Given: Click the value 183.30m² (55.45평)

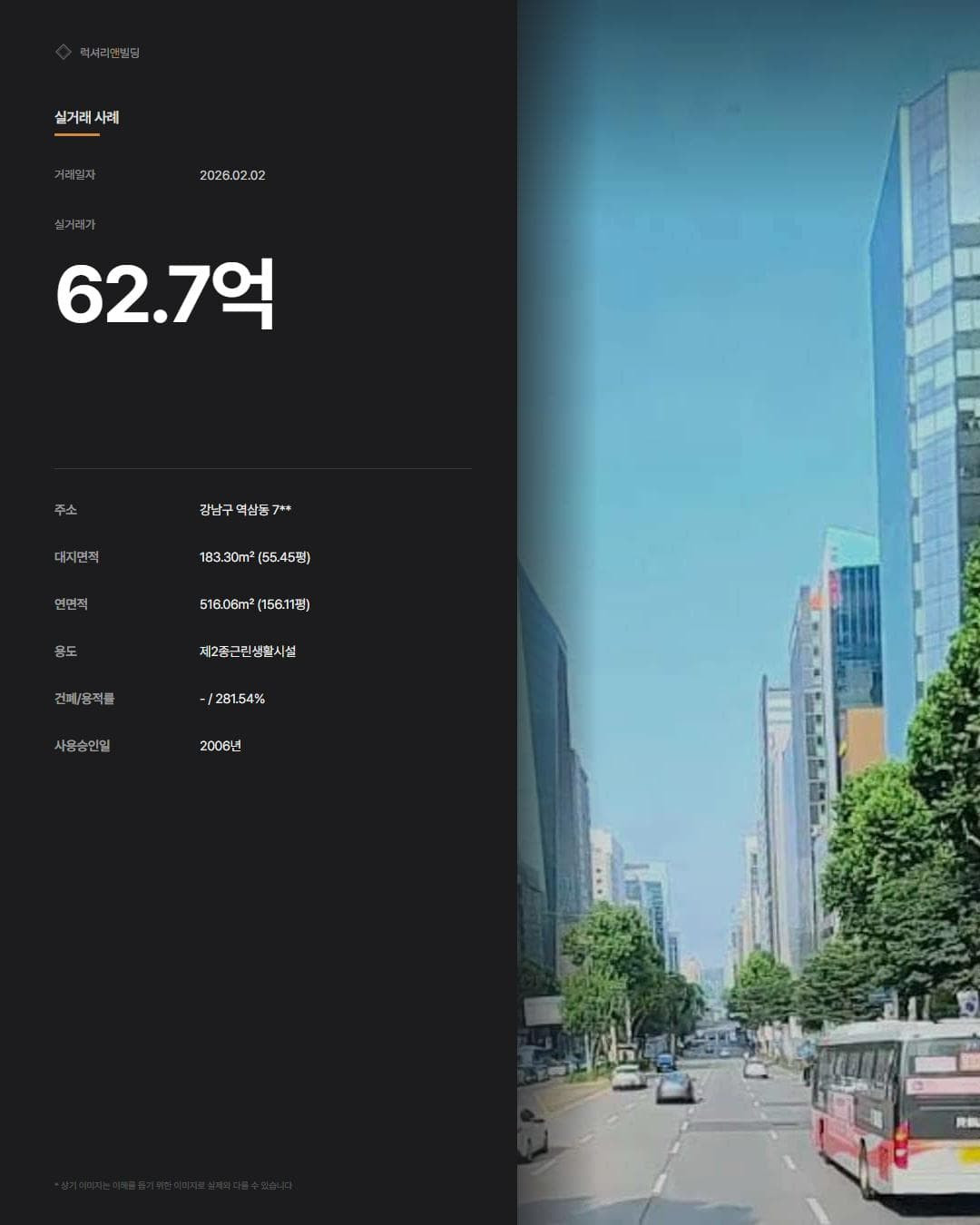Looking at the screenshot, I should 255,557.
